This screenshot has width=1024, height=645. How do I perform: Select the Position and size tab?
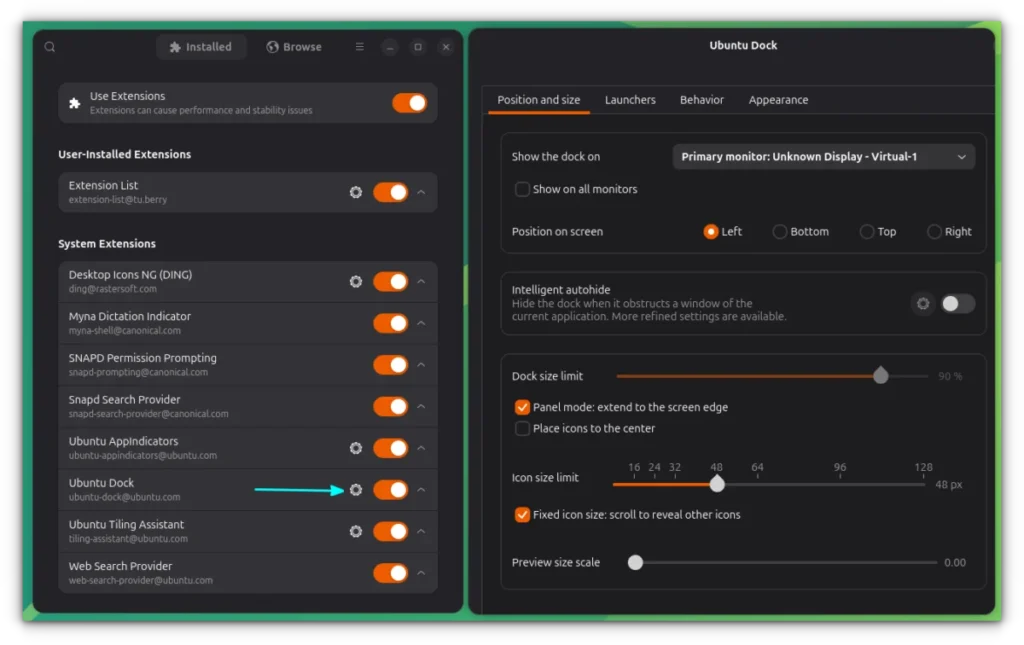pyautogui.click(x=539, y=100)
